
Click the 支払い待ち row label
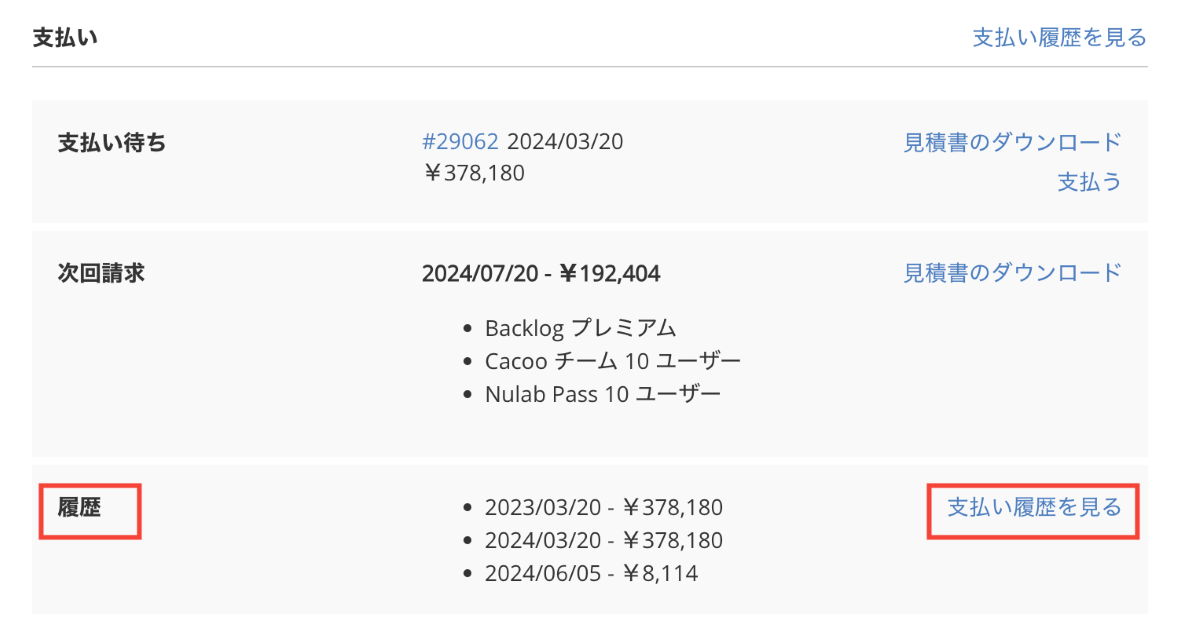[x=112, y=142]
